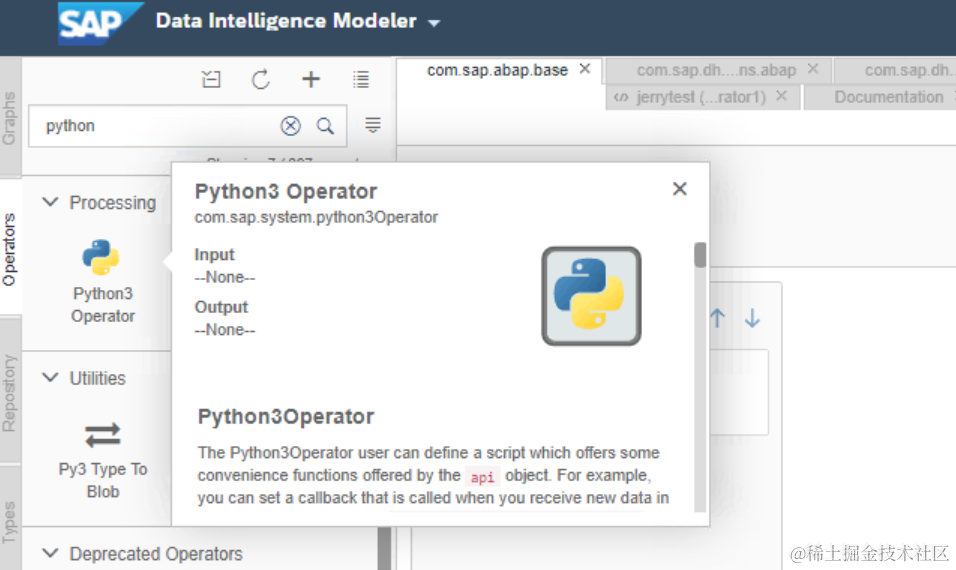
Task: Click the plus icon to create operator
Action: [x=311, y=79]
